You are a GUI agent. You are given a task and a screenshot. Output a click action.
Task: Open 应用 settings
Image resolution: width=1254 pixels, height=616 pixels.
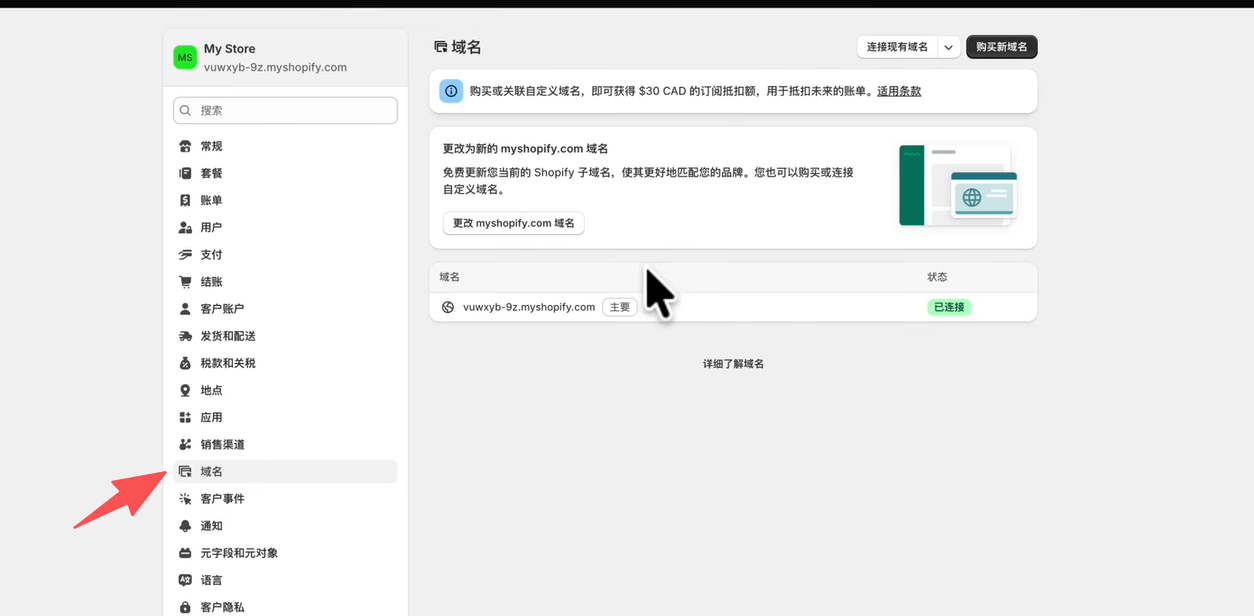285,417
